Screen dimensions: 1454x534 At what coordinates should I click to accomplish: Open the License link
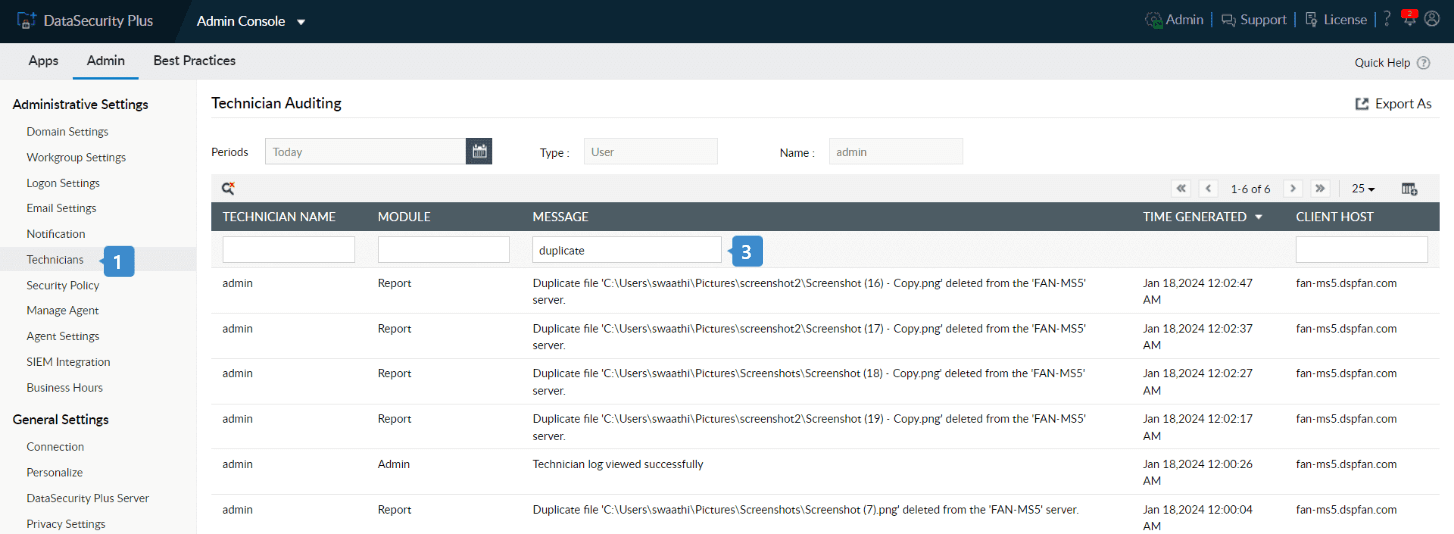coord(1336,20)
